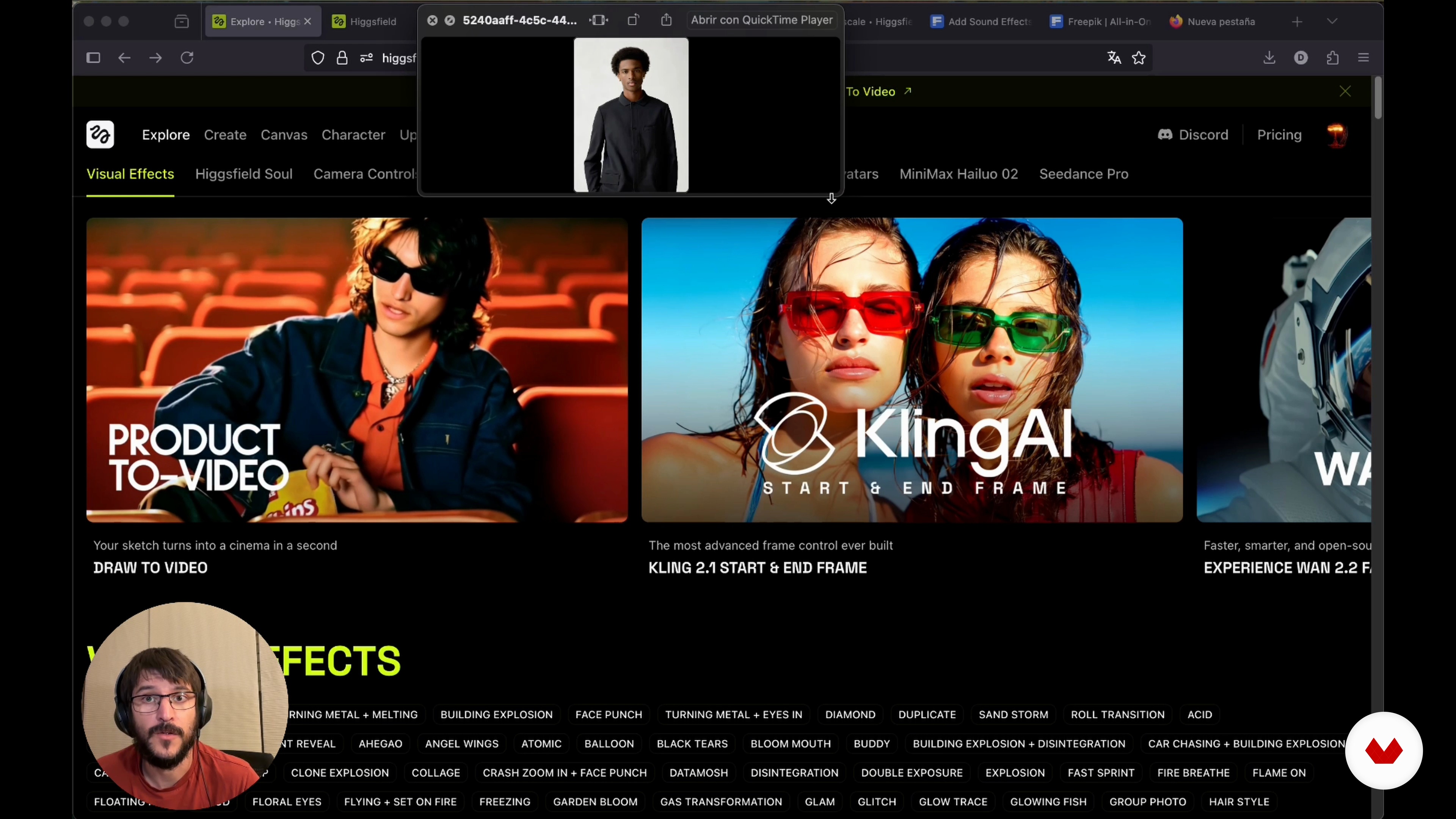1456x819 pixels.
Task: Open the Firefox downloads panel
Action: (x=1269, y=58)
